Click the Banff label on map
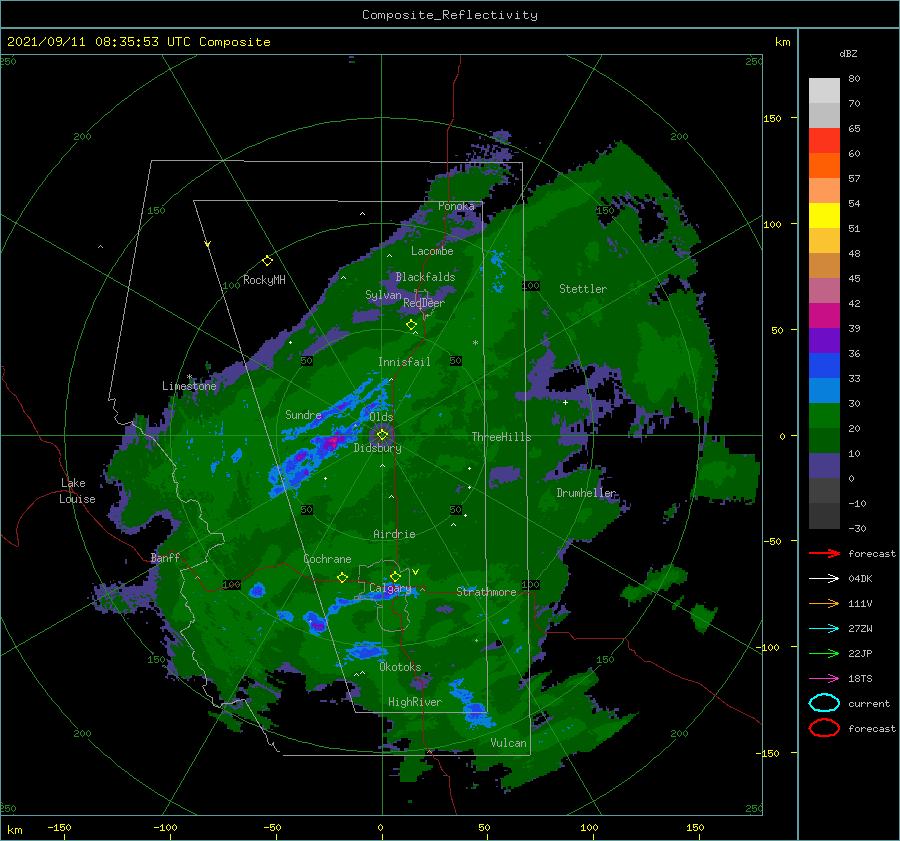The width and height of the screenshot is (900, 841). click(165, 557)
